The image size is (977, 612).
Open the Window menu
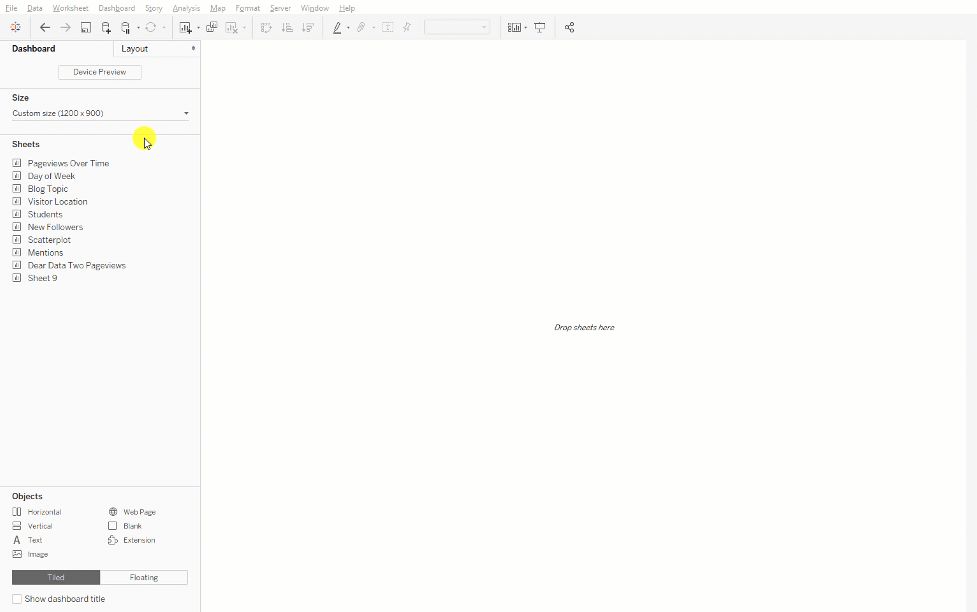pyautogui.click(x=315, y=8)
